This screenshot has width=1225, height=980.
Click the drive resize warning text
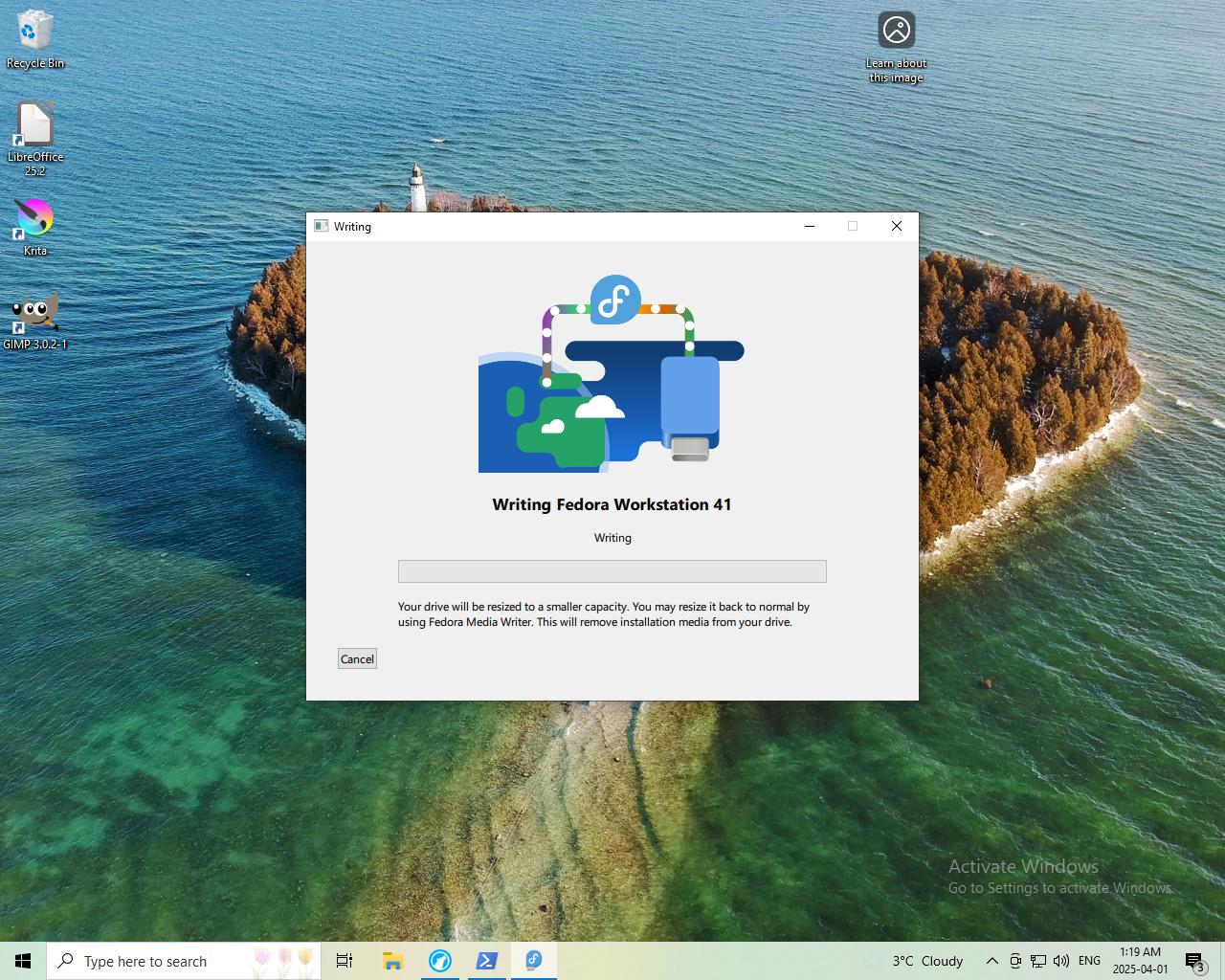tap(604, 614)
